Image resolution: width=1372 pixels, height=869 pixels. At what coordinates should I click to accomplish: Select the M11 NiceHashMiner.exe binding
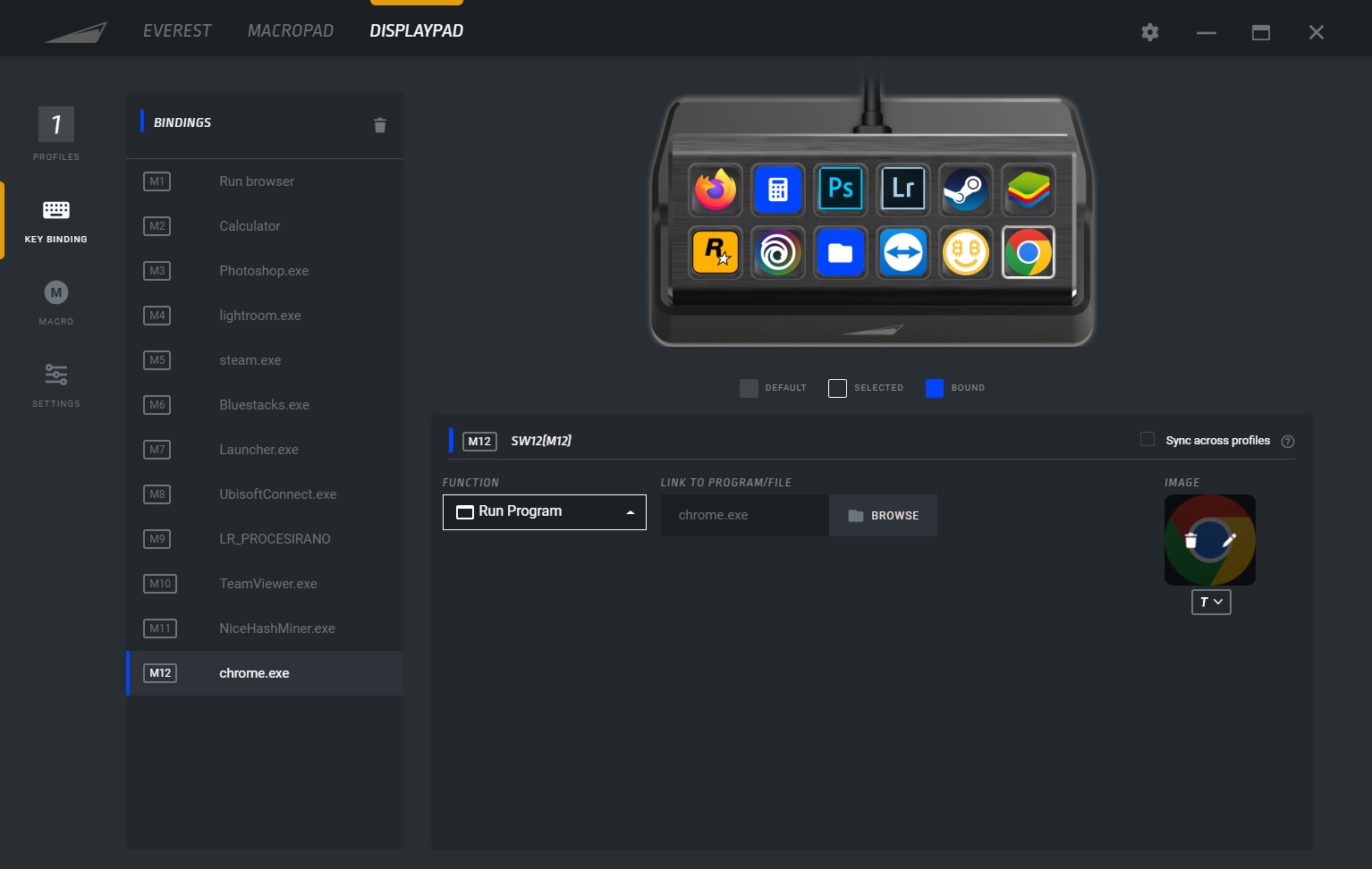[265, 629]
